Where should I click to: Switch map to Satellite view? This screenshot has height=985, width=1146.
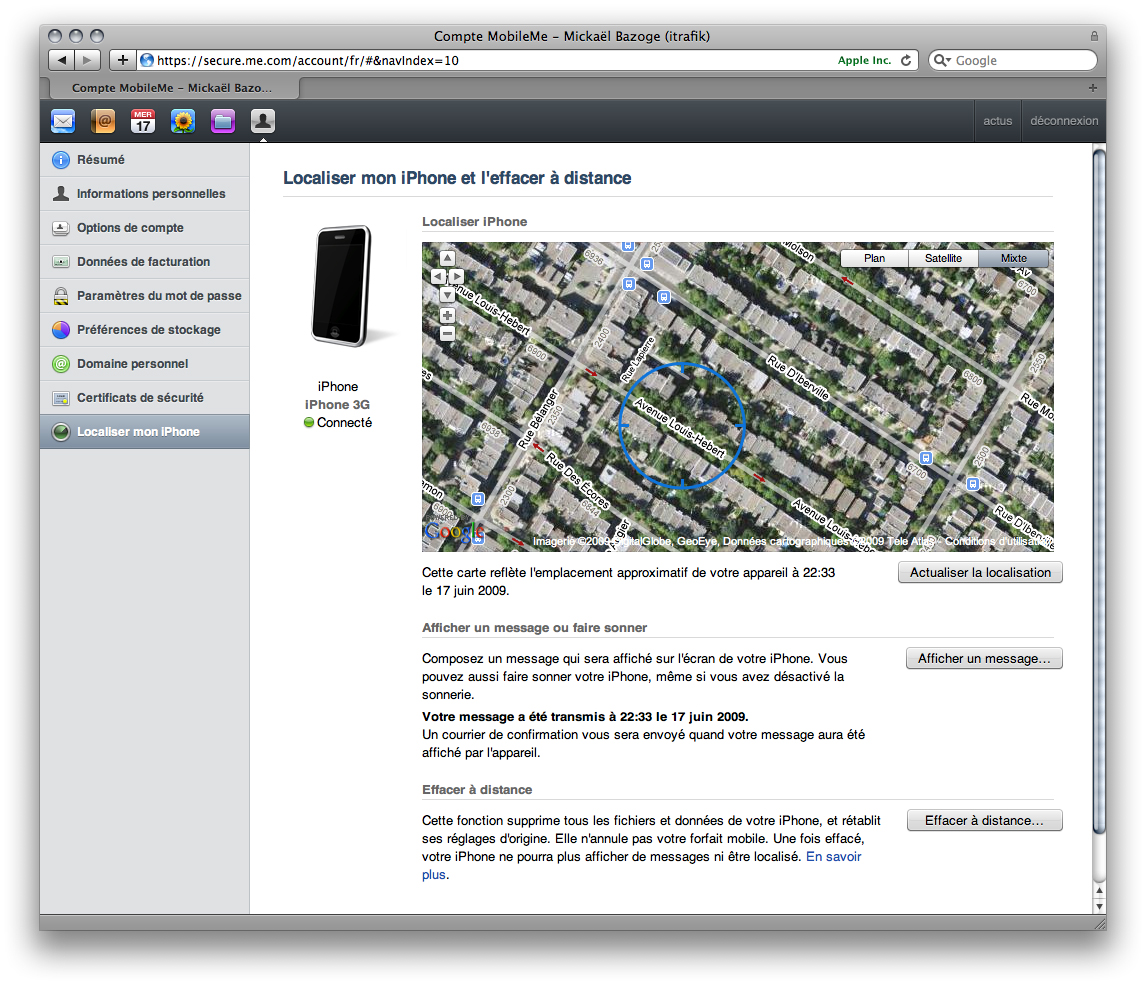(x=943, y=258)
